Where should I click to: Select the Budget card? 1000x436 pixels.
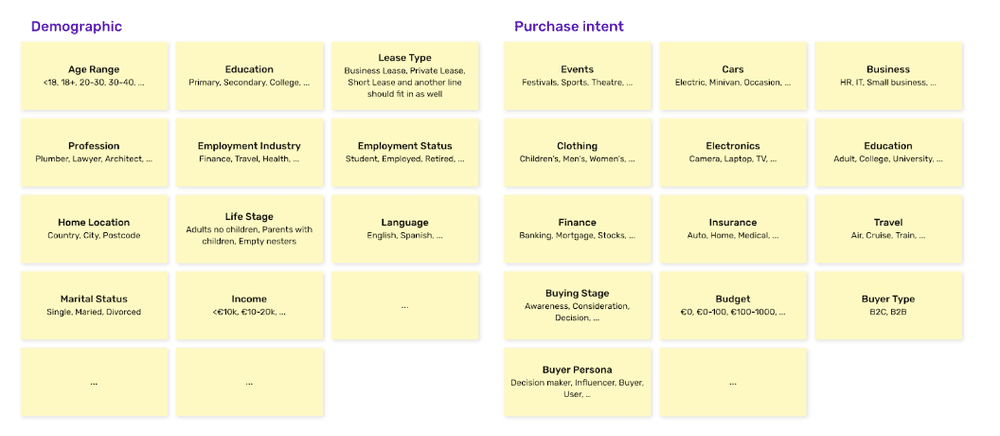coord(733,305)
